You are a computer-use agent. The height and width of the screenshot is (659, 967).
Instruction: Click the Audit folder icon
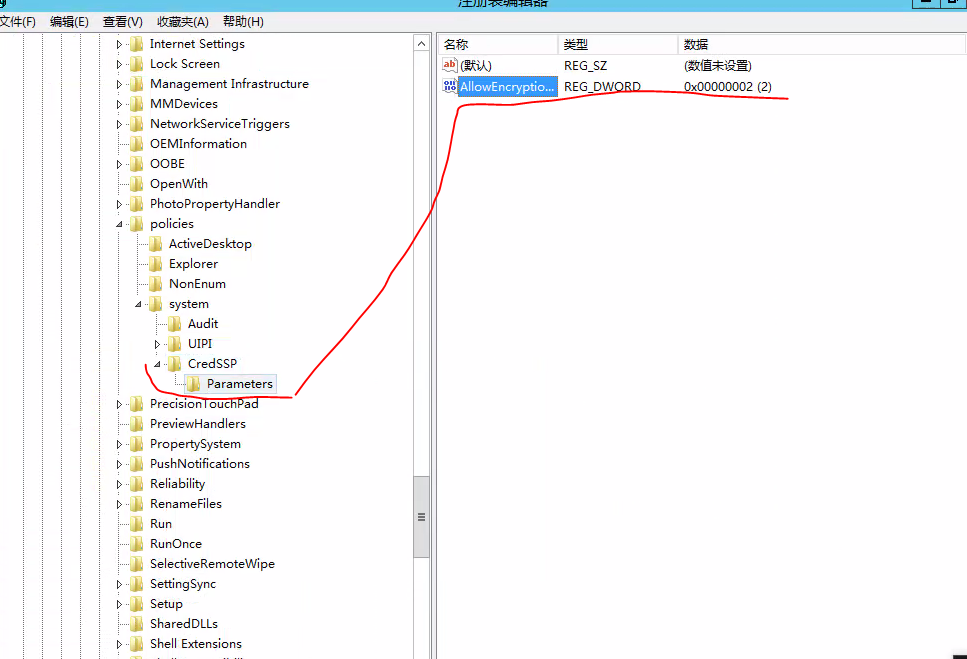pos(175,324)
